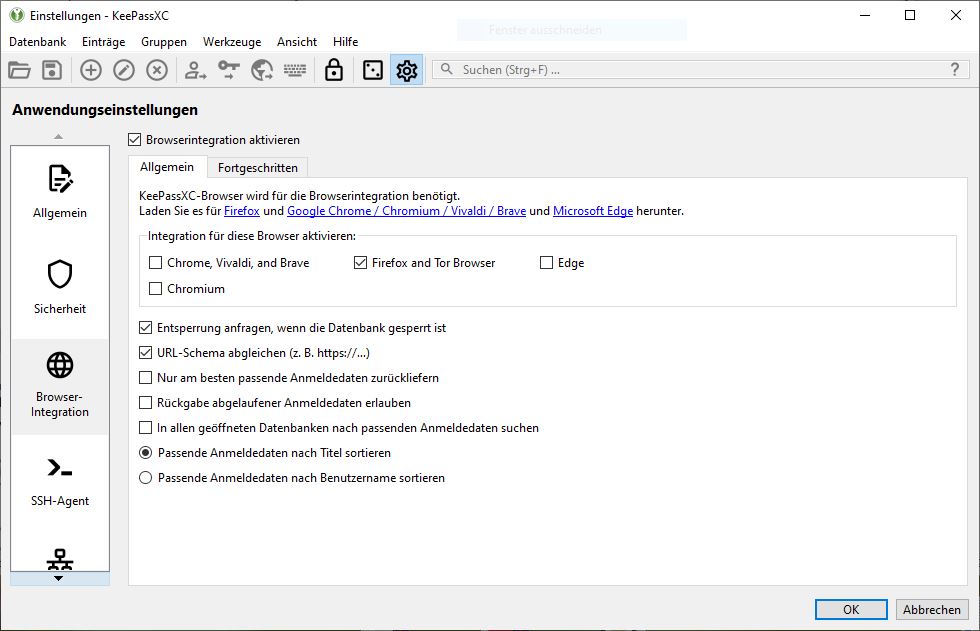Switch to Fortgeschritten tab
Viewport: 980px width, 631px height.
pos(258,167)
